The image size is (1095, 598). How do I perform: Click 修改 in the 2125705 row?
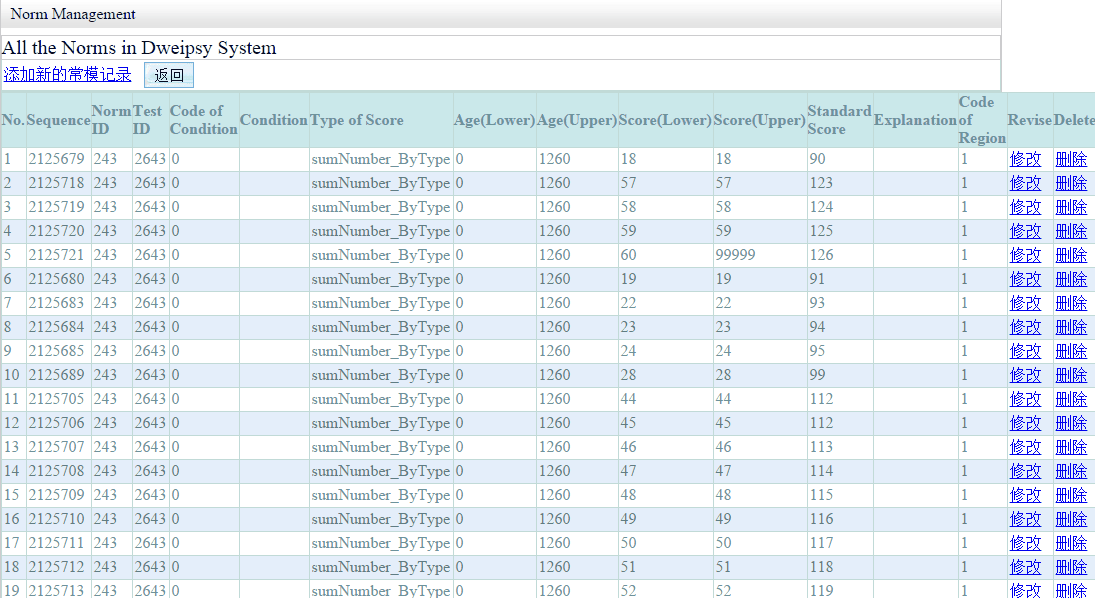(1025, 399)
